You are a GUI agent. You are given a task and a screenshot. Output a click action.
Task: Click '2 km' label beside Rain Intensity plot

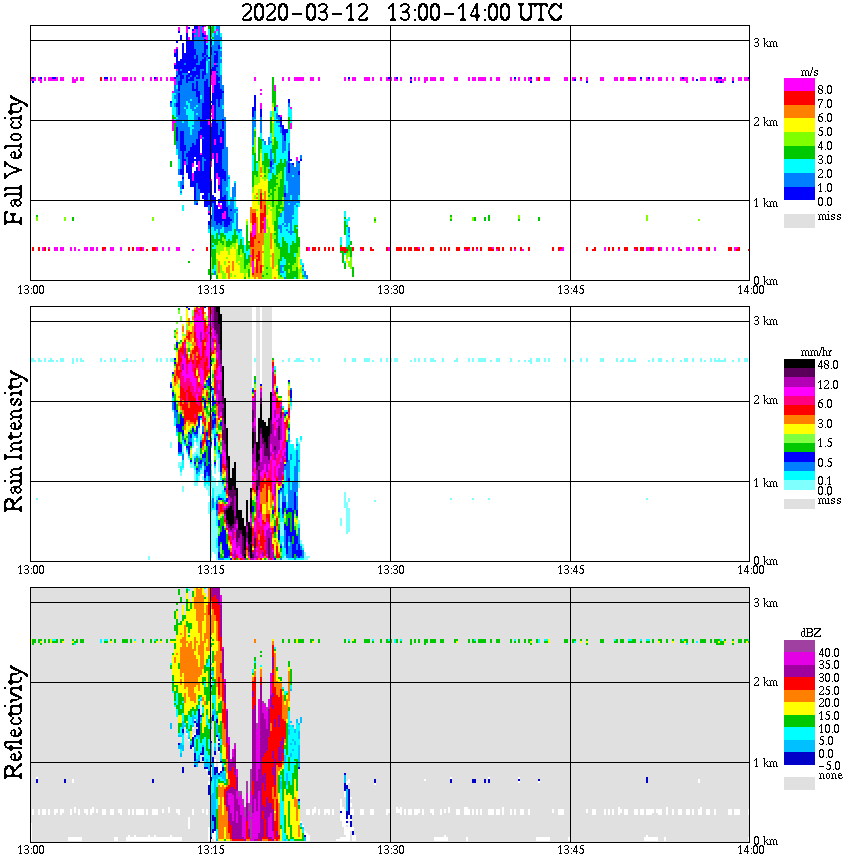pos(766,400)
